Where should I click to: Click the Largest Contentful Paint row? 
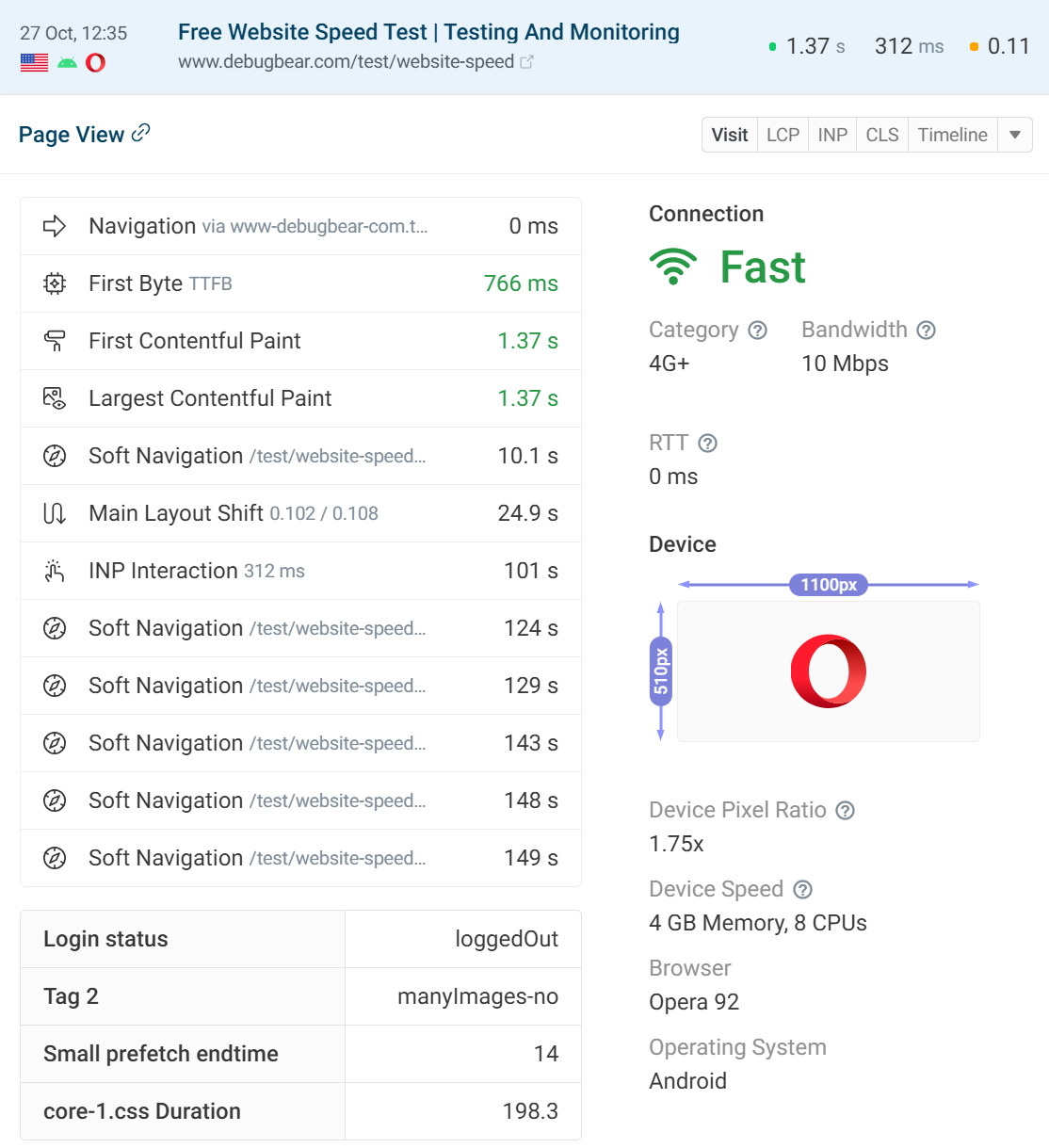[300, 398]
